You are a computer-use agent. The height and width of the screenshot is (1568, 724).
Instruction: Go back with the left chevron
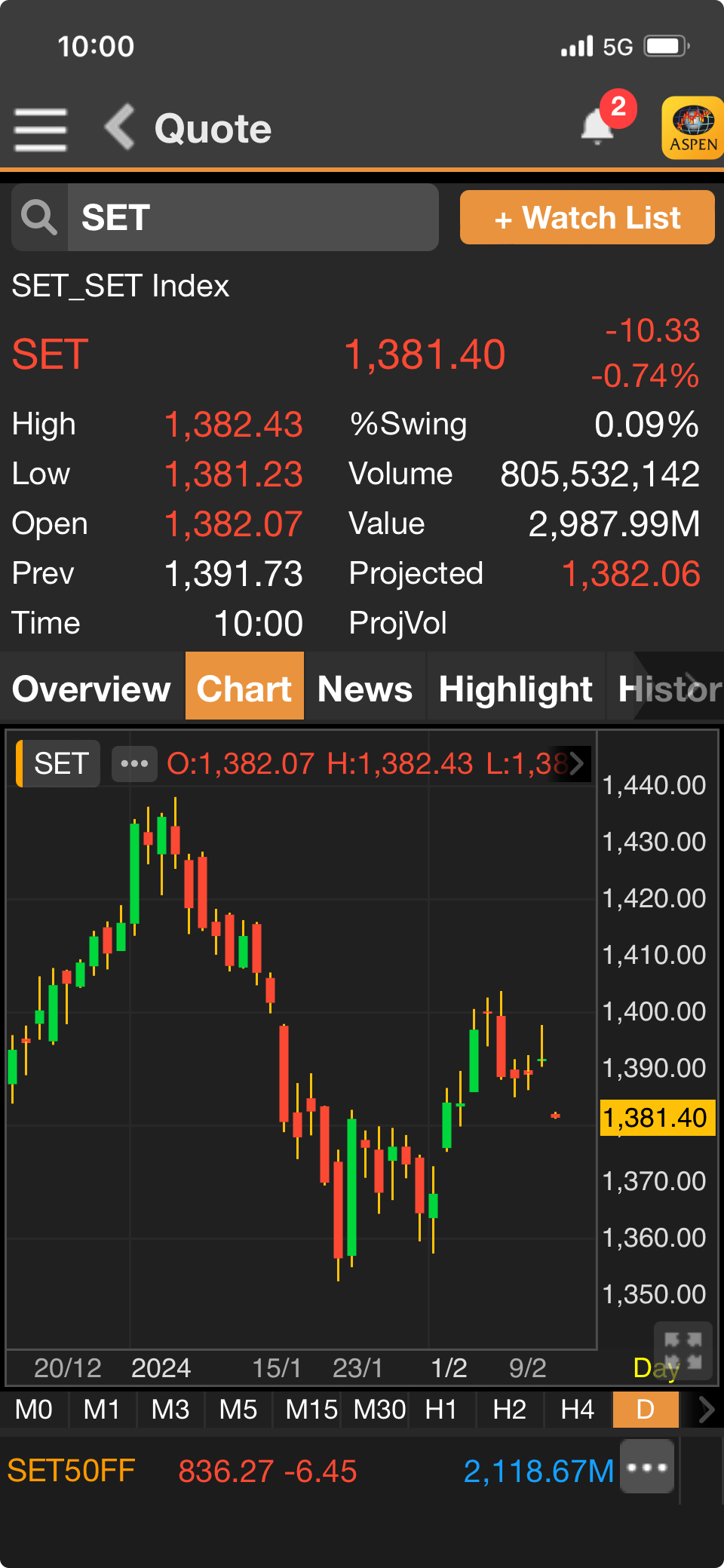coord(119,127)
